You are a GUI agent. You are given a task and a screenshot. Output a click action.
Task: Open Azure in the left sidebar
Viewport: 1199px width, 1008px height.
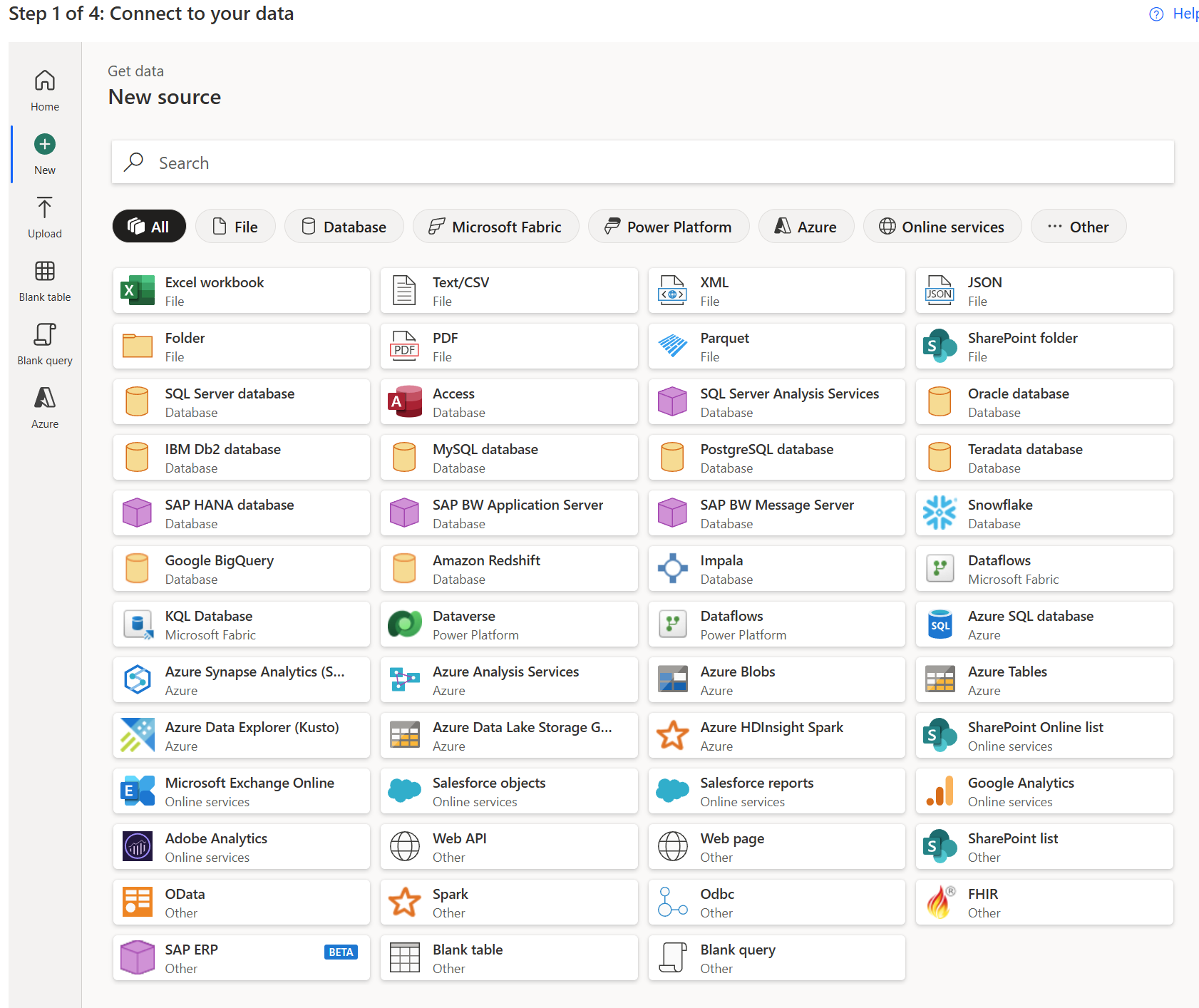(45, 408)
